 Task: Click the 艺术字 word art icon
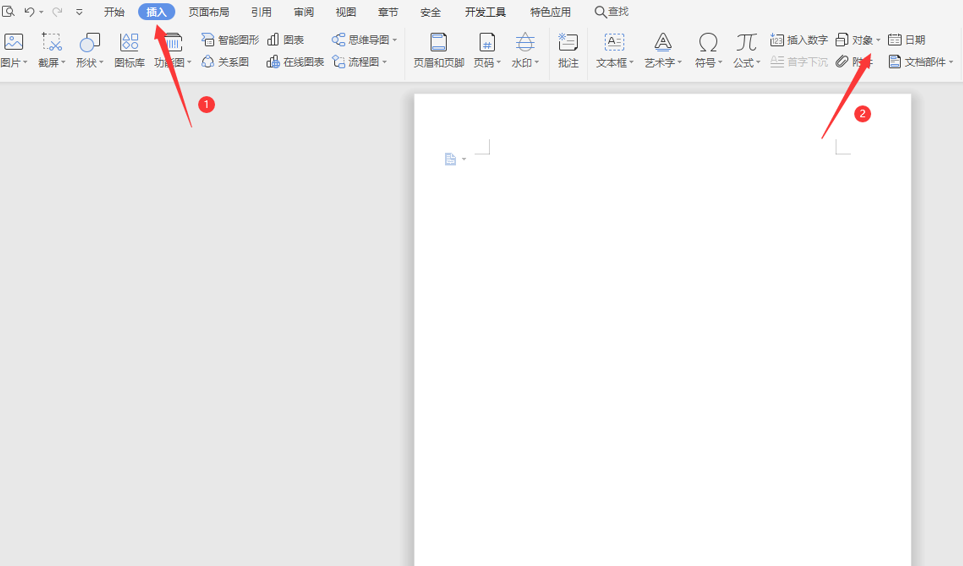[x=663, y=42]
